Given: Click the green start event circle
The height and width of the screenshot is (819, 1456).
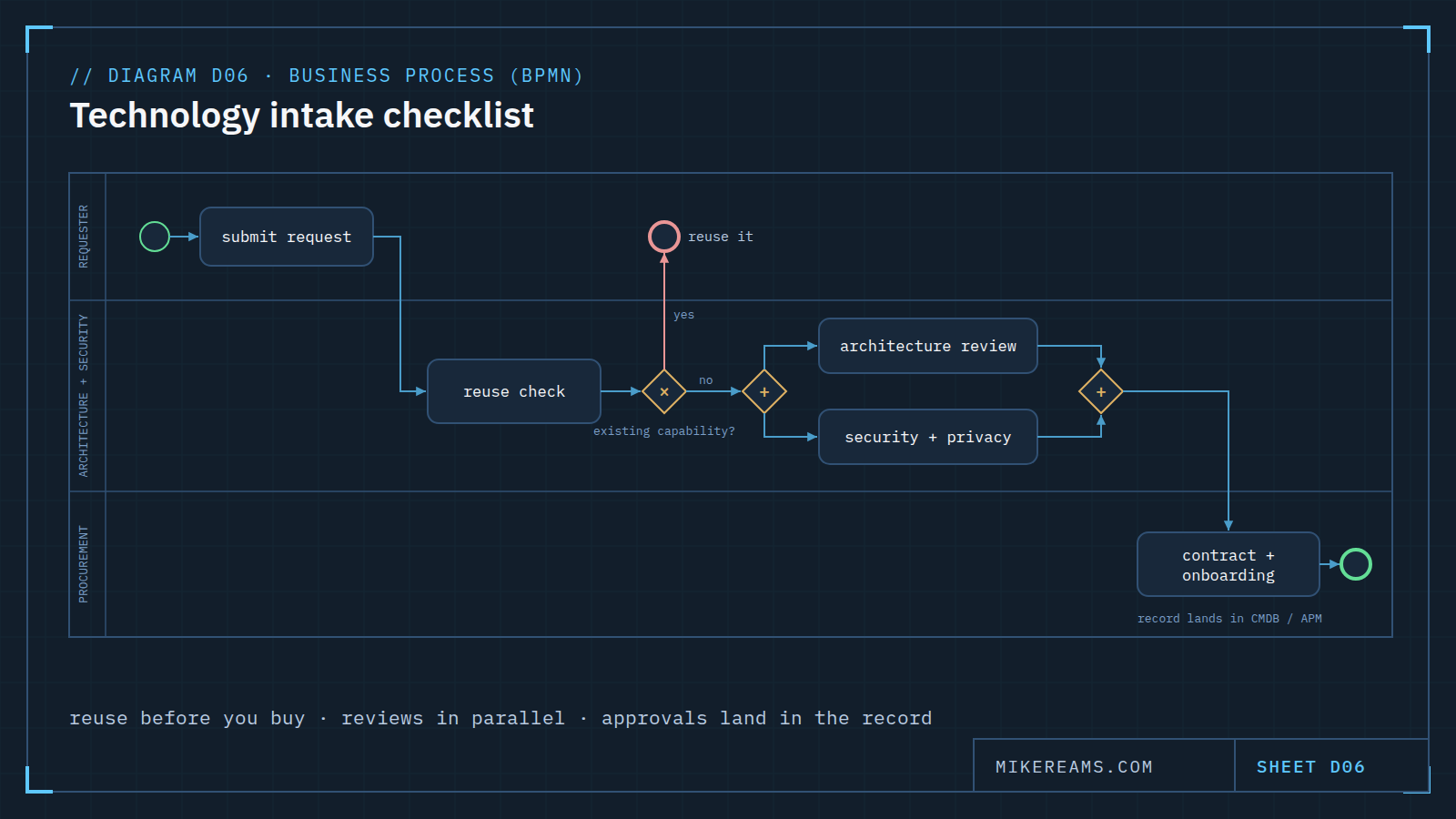Looking at the screenshot, I should [155, 237].
